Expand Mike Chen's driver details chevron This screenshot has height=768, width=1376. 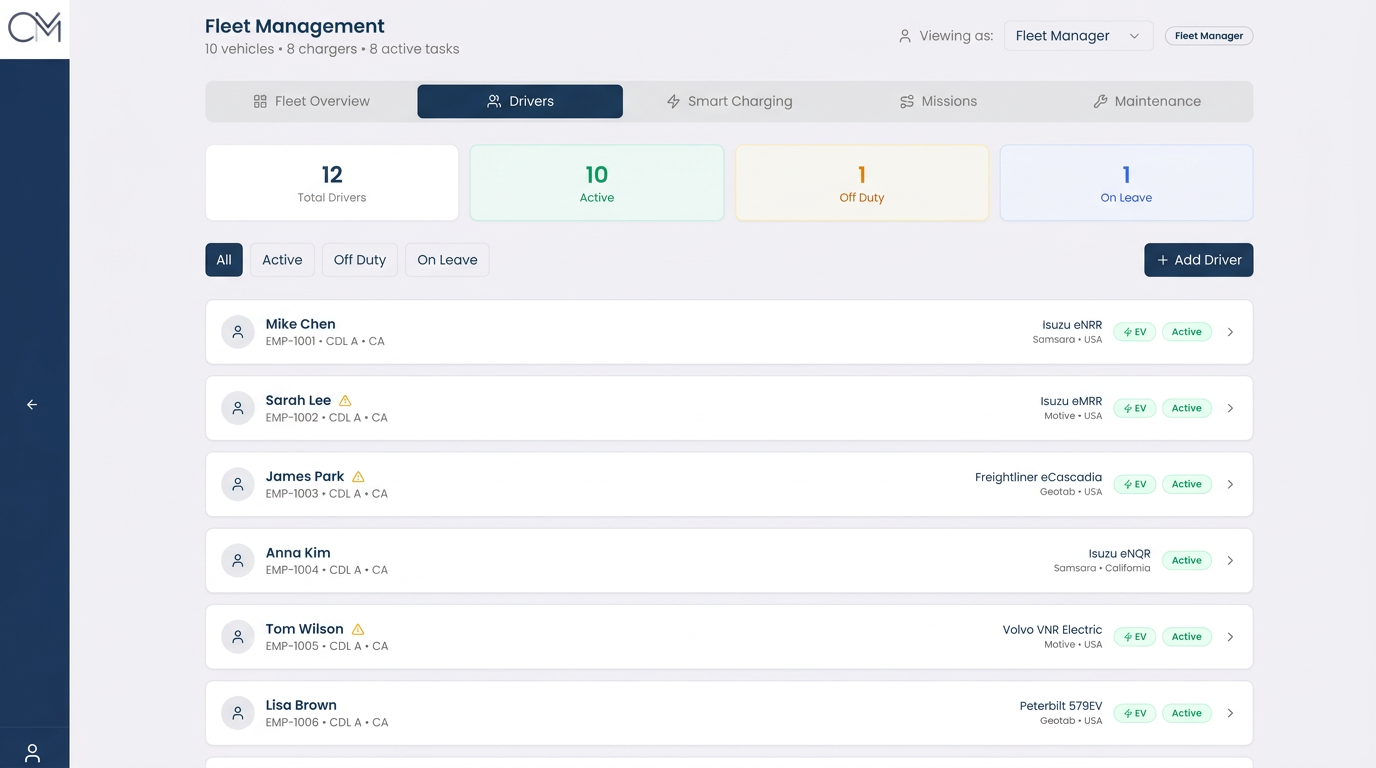coord(1230,332)
